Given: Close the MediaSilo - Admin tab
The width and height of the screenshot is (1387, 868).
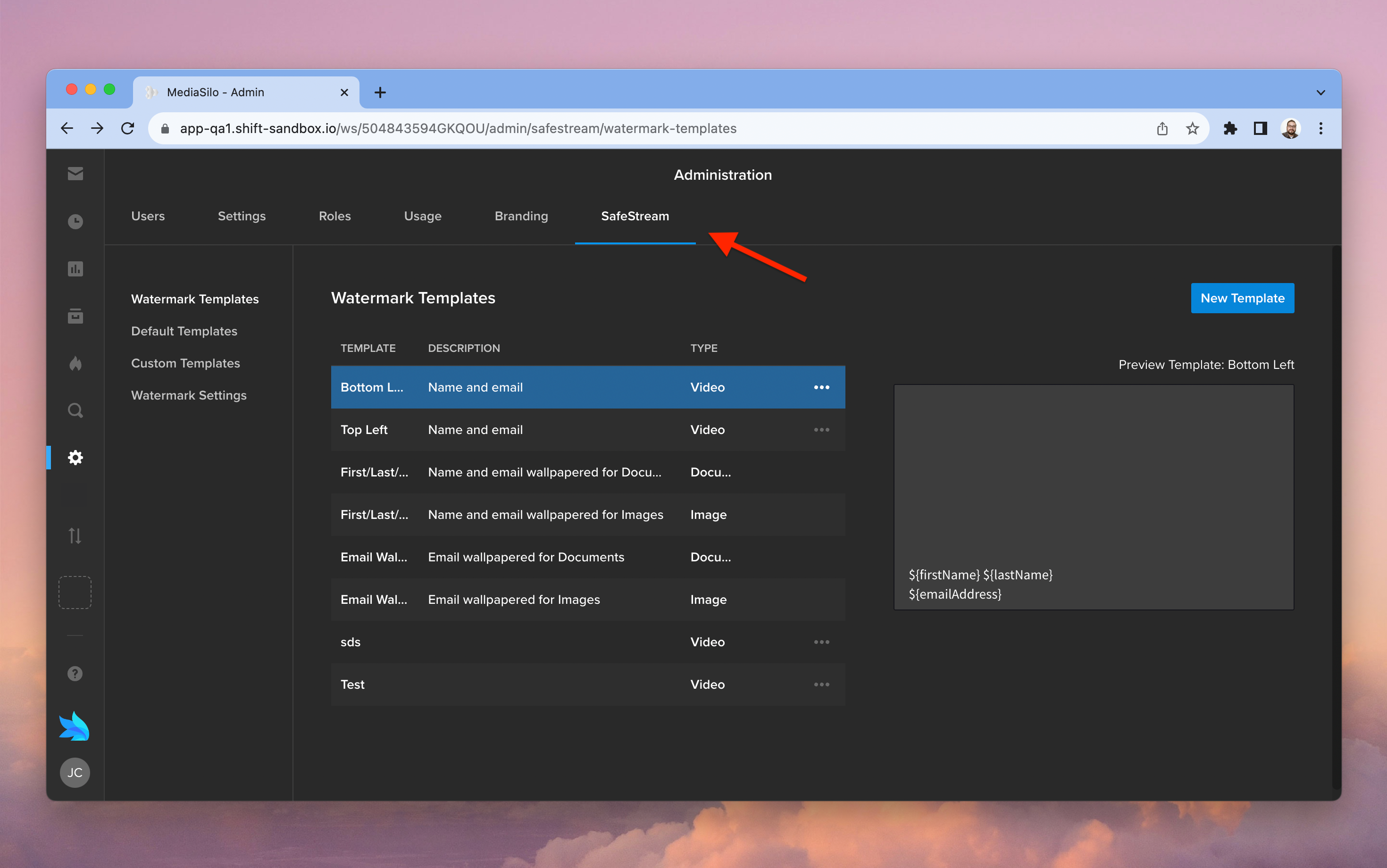Looking at the screenshot, I should [344, 92].
